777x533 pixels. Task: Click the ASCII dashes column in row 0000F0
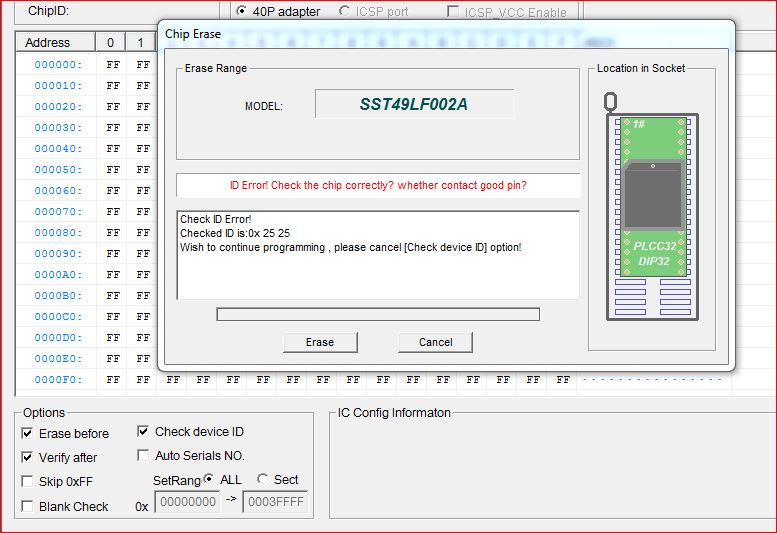click(x=652, y=379)
